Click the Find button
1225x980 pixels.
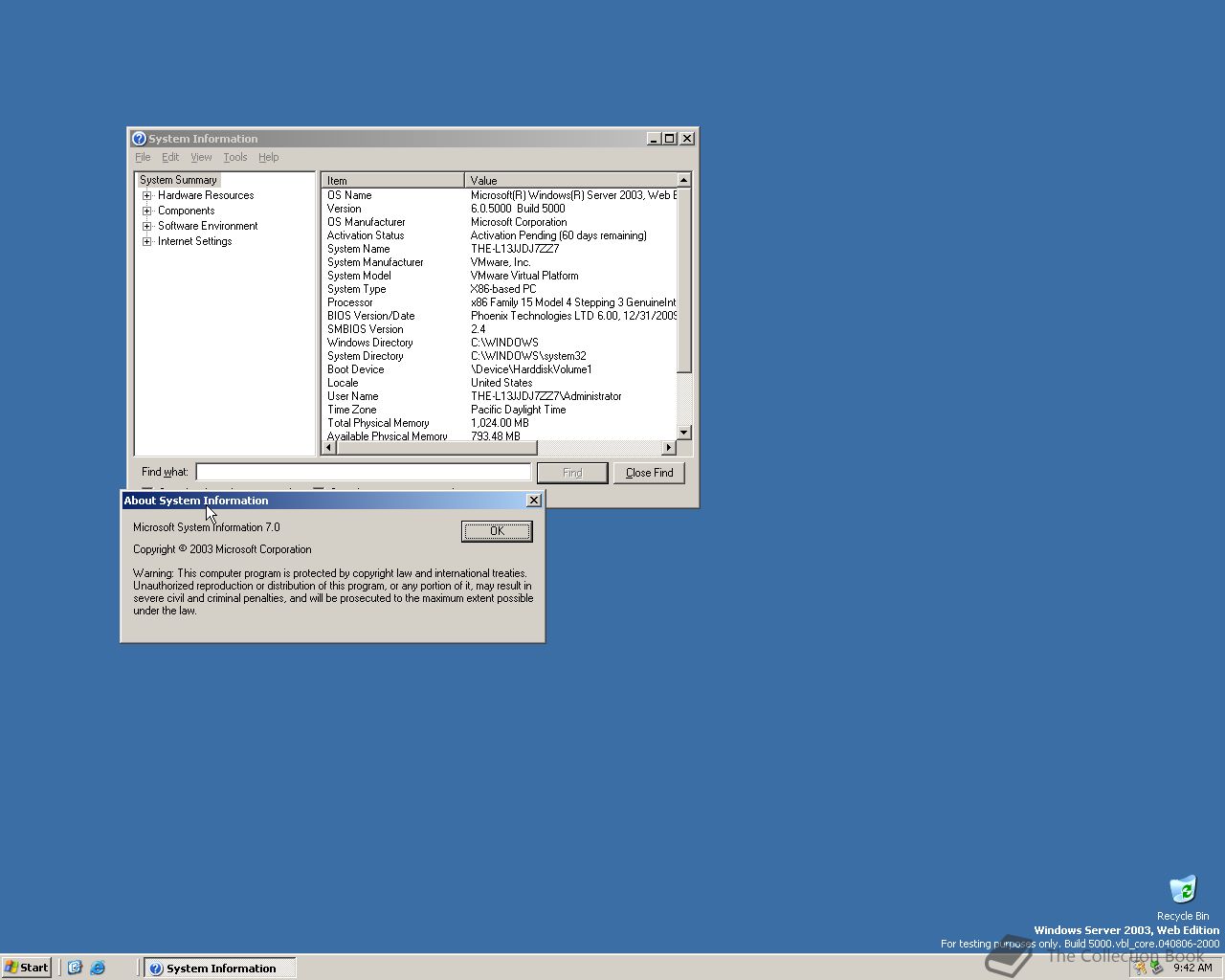tap(572, 473)
